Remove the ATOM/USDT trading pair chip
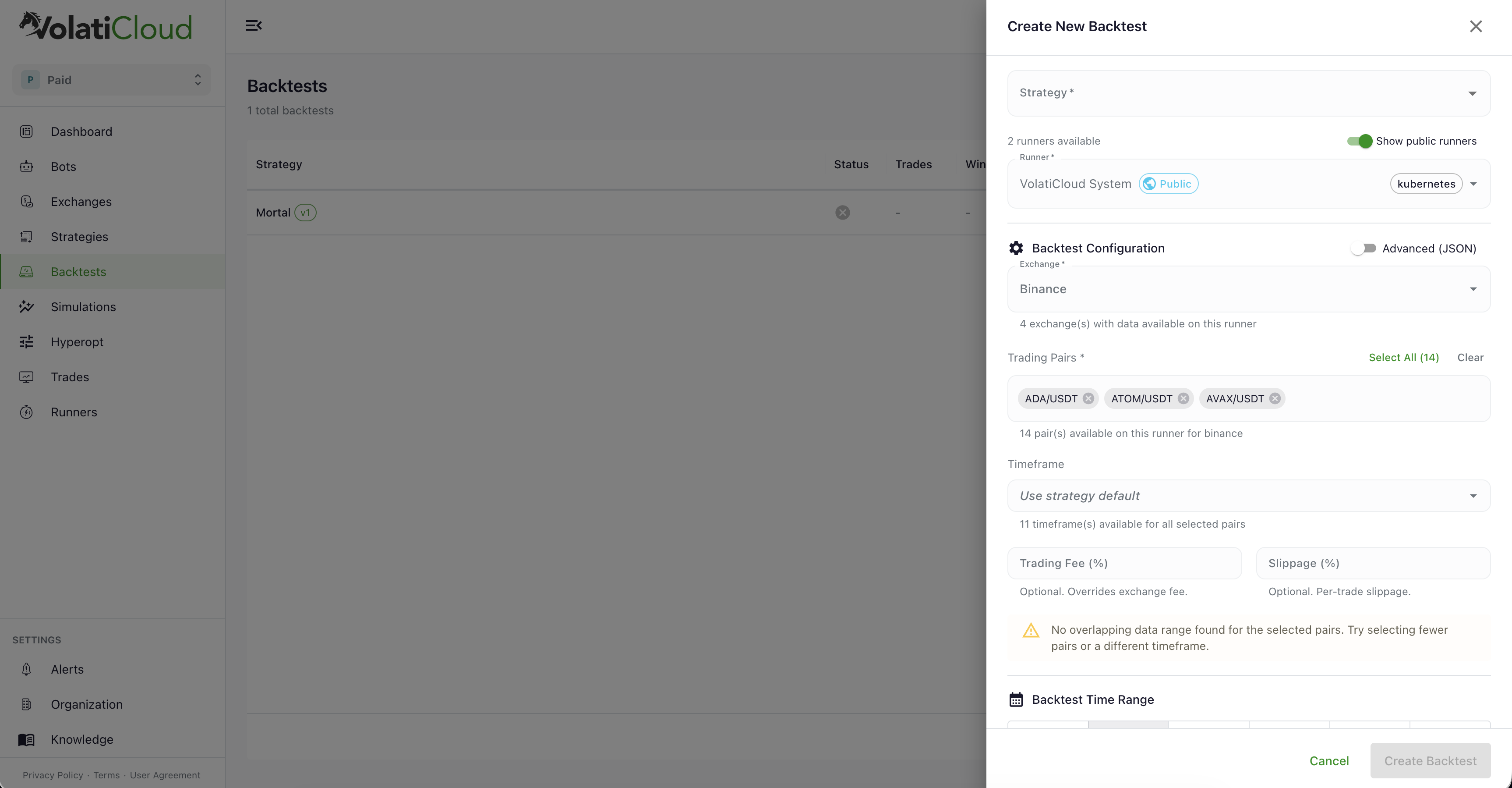Image resolution: width=1512 pixels, height=788 pixels. click(x=1183, y=398)
